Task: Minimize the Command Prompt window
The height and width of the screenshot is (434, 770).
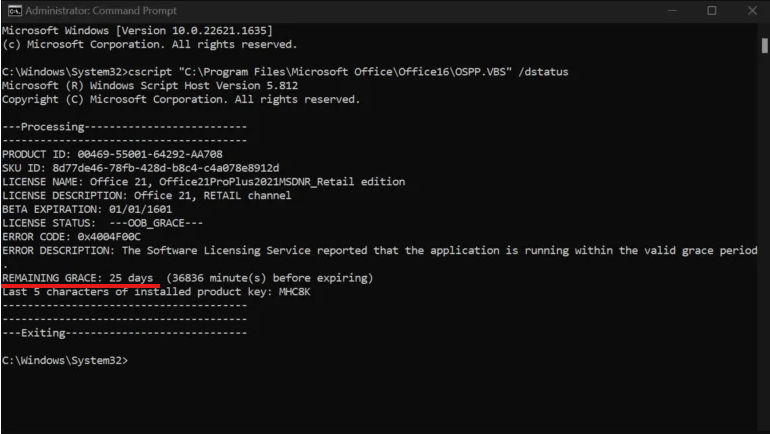Action: coord(672,10)
